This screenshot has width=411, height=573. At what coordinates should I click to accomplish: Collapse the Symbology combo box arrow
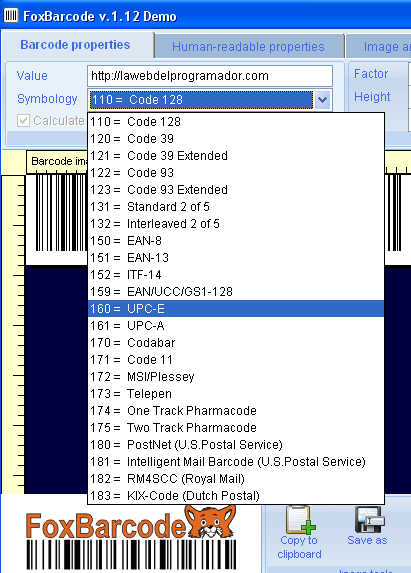click(x=323, y=99)
